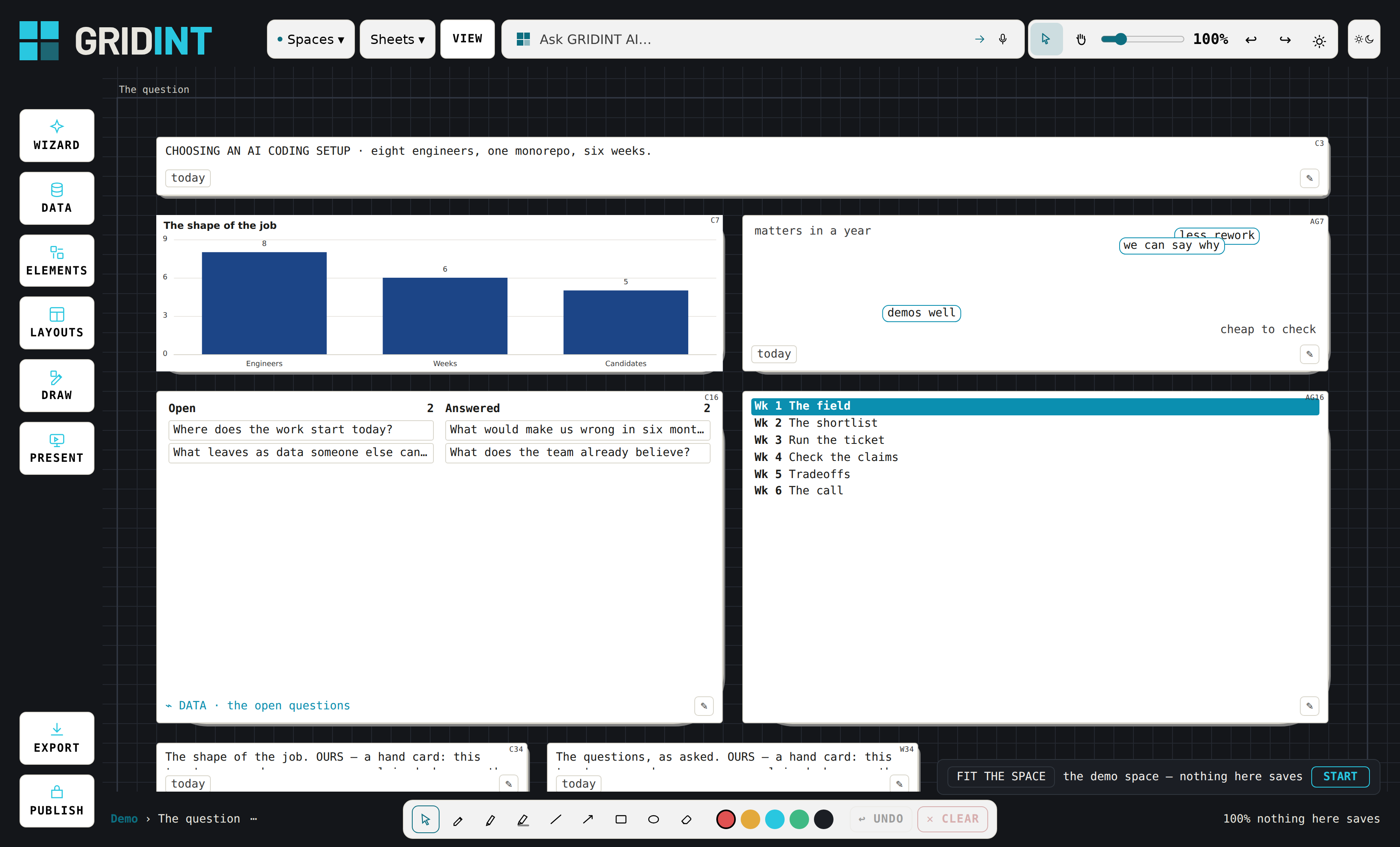Viewport: 1400px width, 847px height.
Task: Open the Spaces dropdown
Action: (x=311, y=39)
